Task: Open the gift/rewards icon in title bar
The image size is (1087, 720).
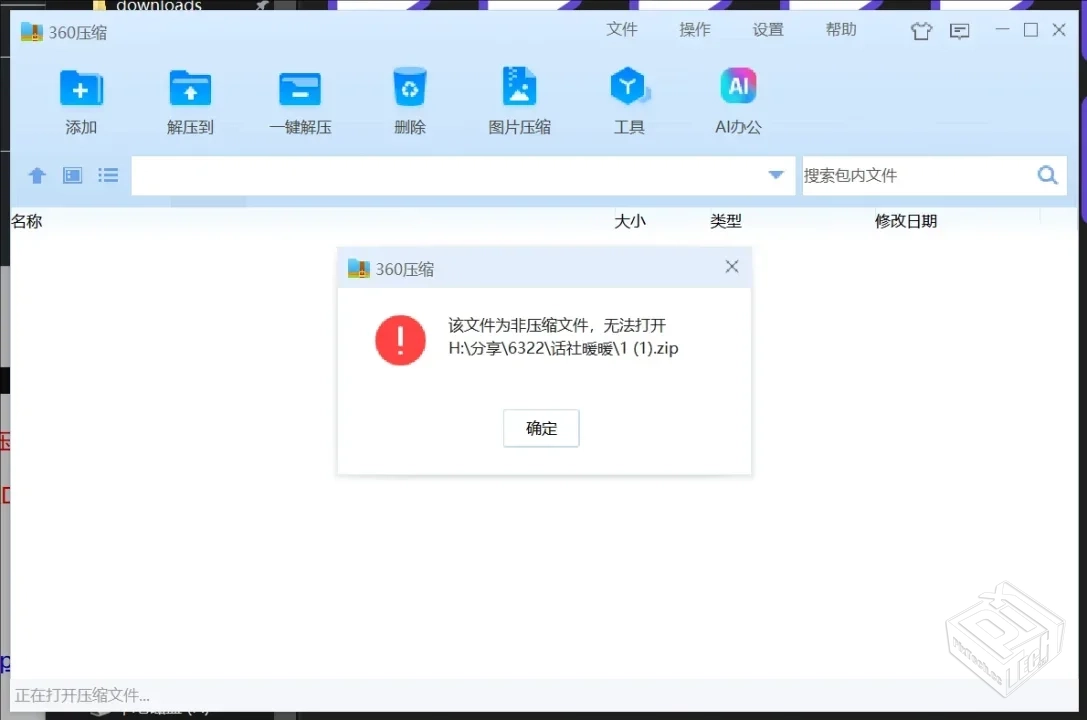Action: (920, 31)
